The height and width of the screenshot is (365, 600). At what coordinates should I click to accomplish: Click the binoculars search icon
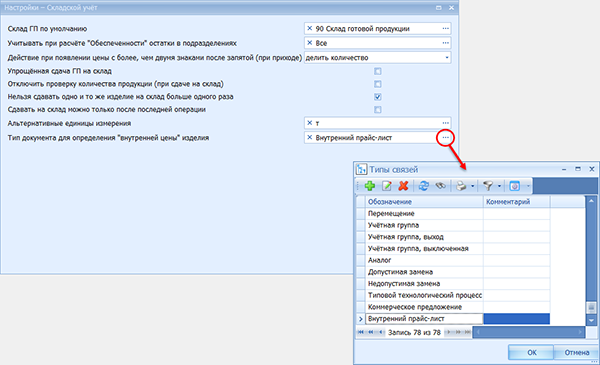tap(440, 186)
